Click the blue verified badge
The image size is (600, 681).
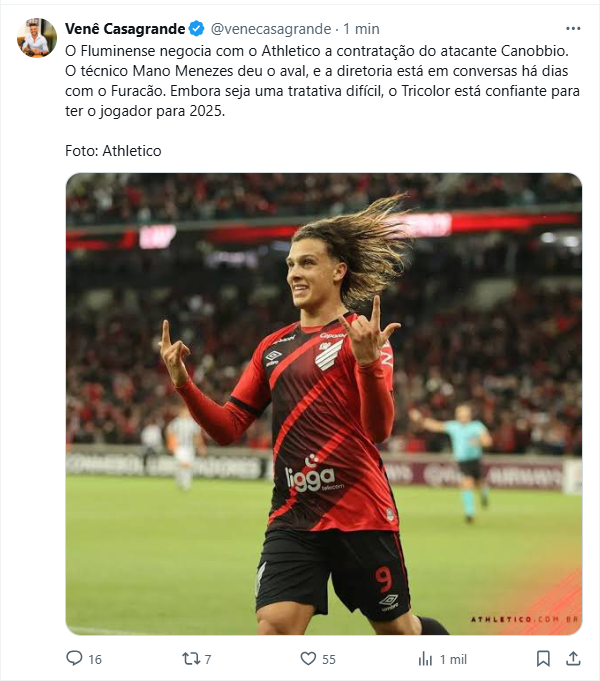196,29
